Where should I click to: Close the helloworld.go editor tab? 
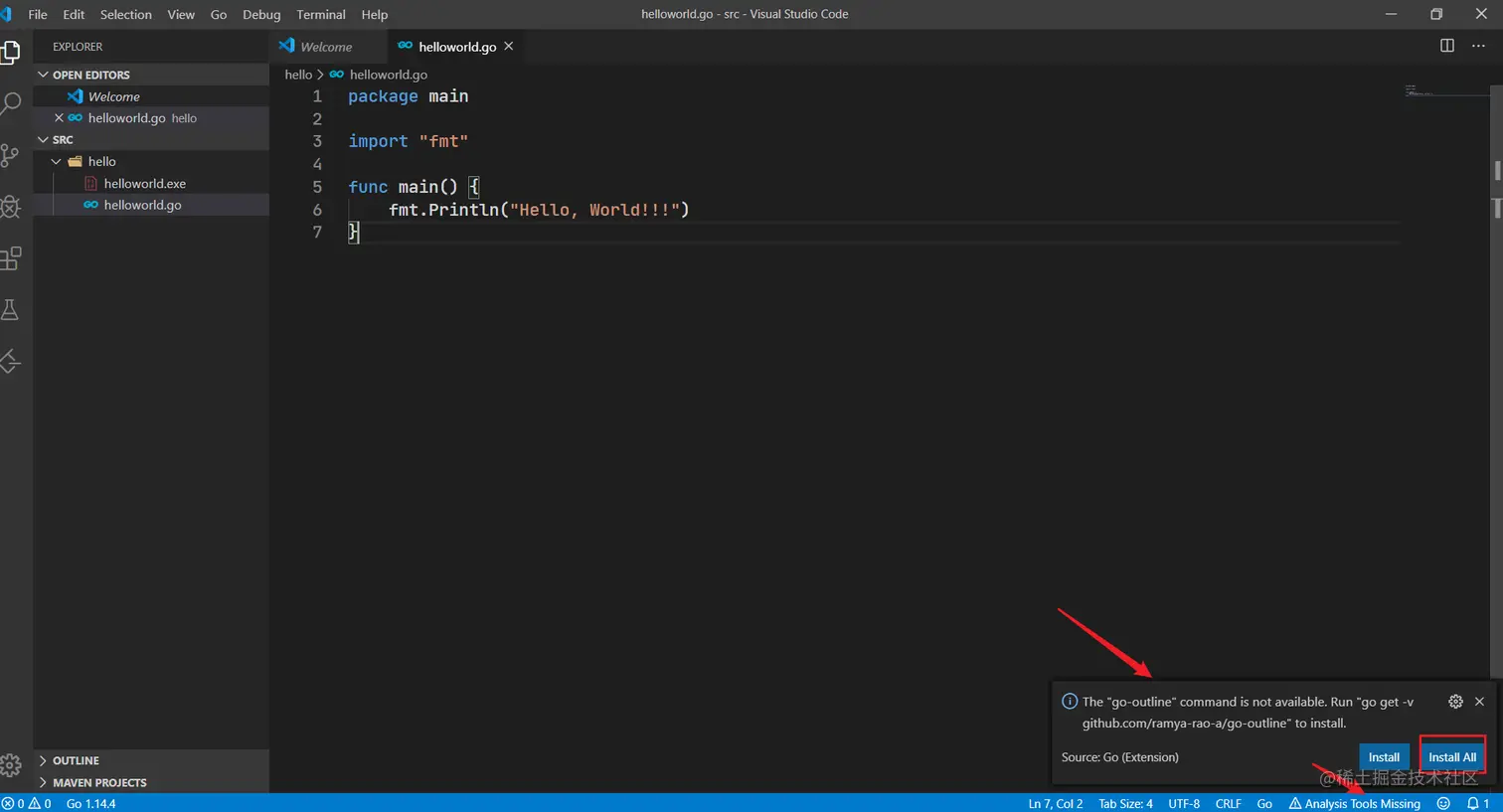tap(509, 46)
